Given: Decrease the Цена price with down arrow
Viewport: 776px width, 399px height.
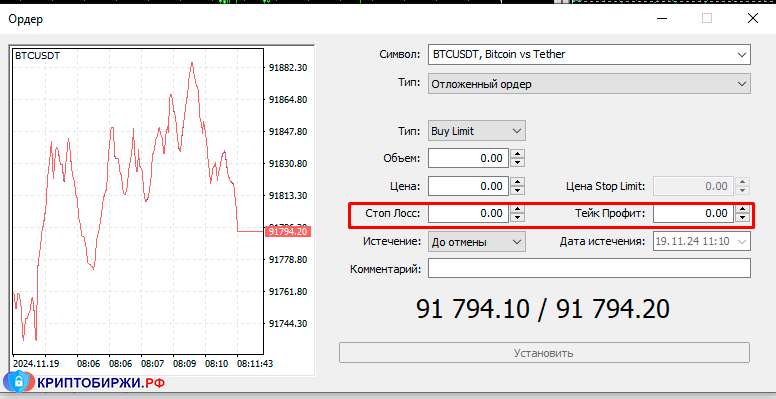Looking at the screenshot, I should tap(517, 191).
